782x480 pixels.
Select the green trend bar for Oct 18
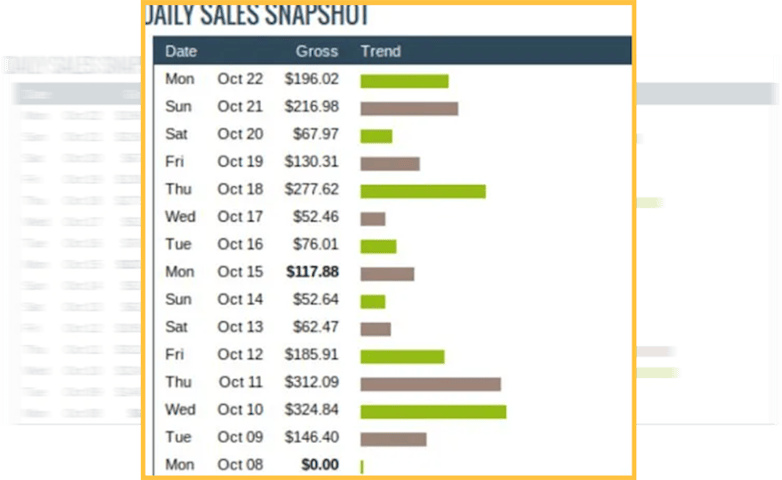(423, 191)
